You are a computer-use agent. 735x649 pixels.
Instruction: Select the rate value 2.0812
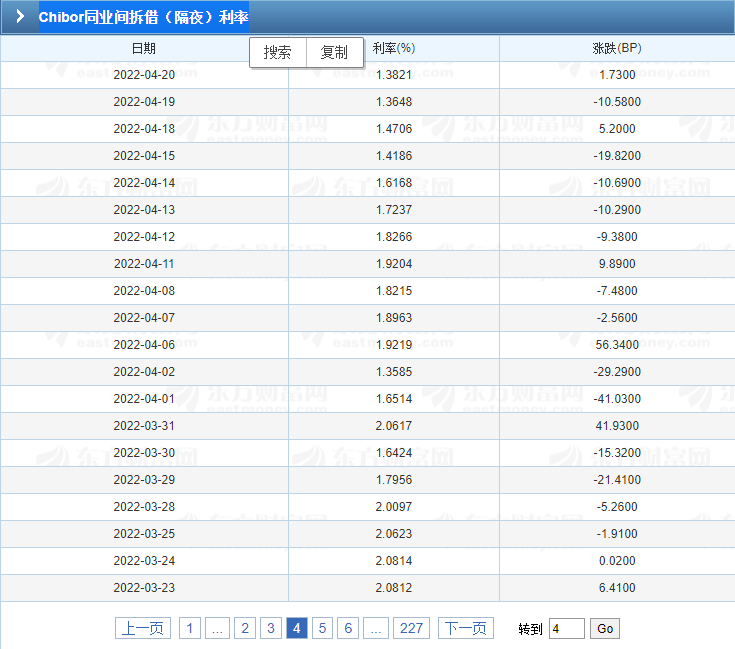coord(394,588)
